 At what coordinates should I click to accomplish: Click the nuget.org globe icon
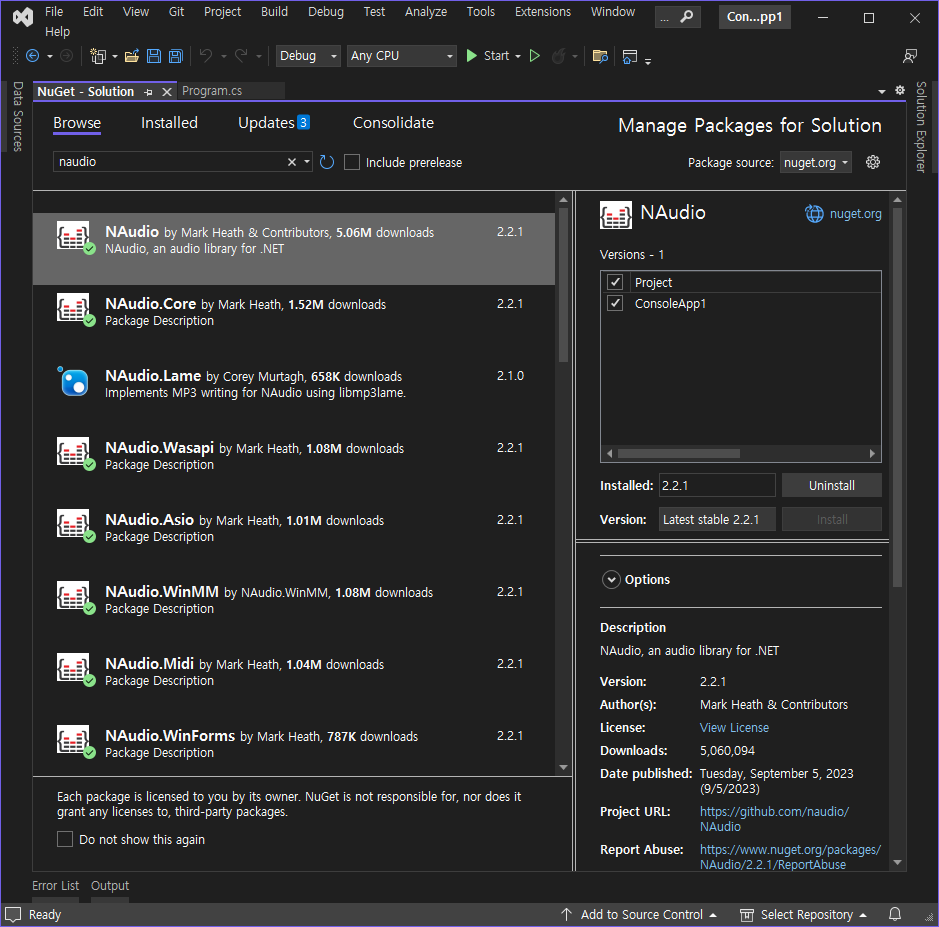pos(814,214)
